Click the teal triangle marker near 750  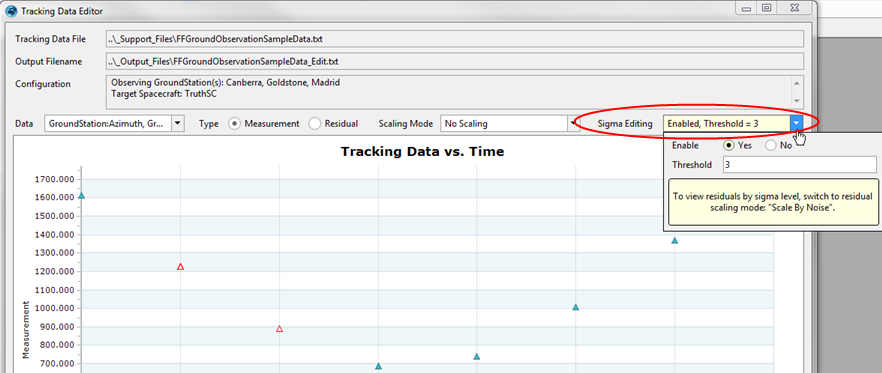pos(477,357)
